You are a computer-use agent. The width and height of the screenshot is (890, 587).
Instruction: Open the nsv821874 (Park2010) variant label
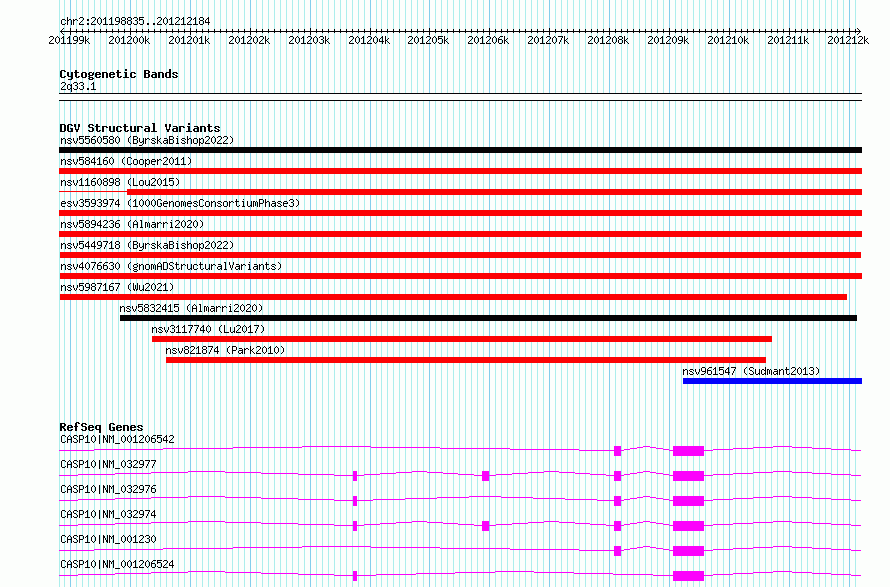(225, 350)
